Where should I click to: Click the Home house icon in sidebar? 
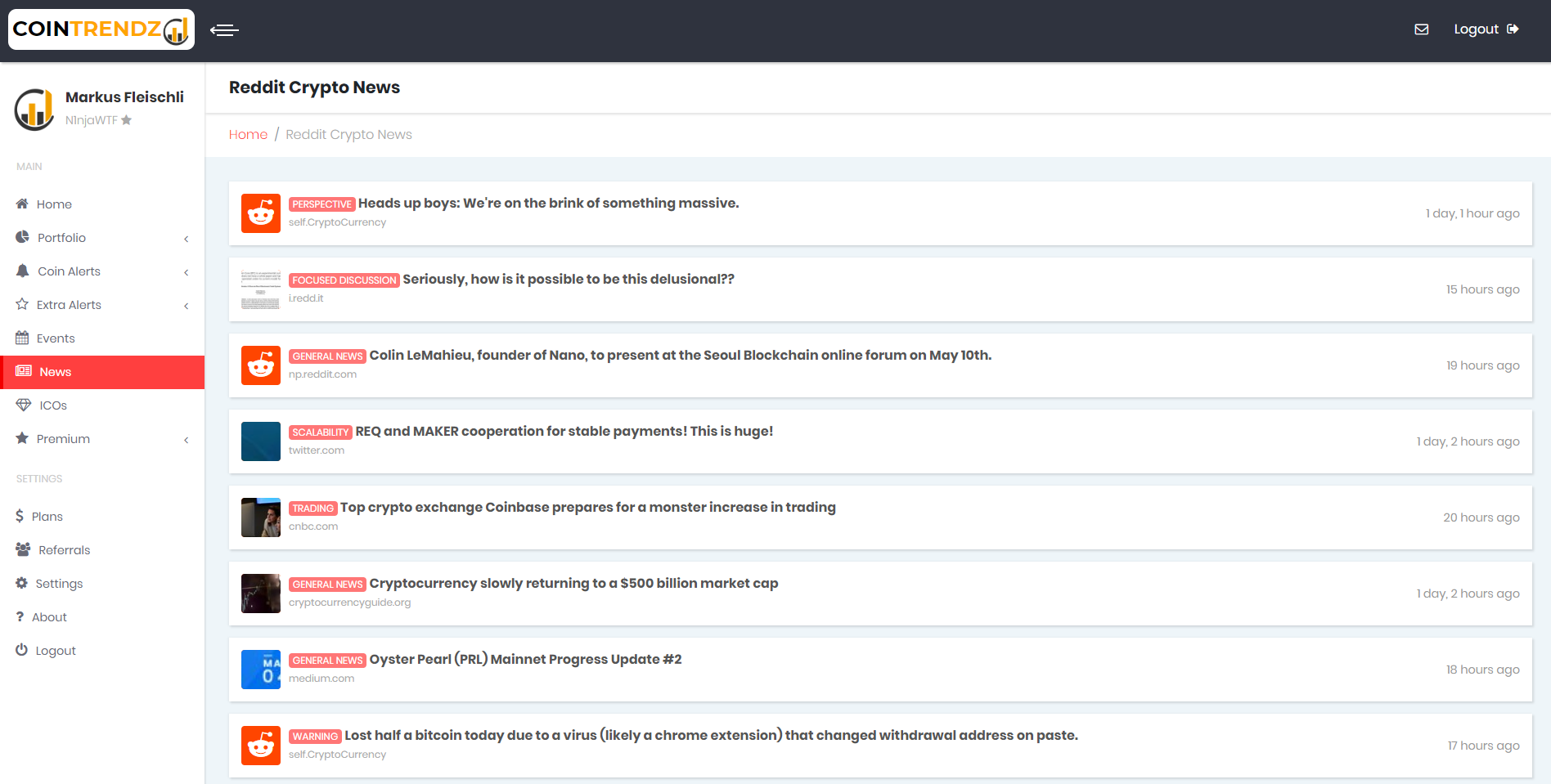pyautogui.click(x=22, y=204)
